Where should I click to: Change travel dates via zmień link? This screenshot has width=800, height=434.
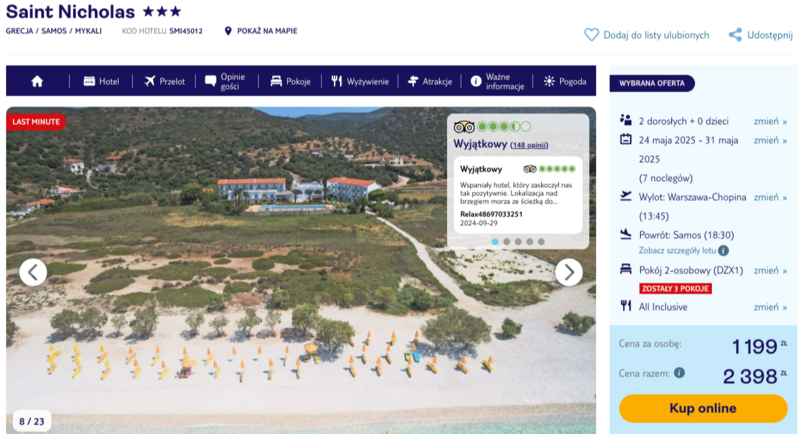pyautogui.click(x=770, y=140)
